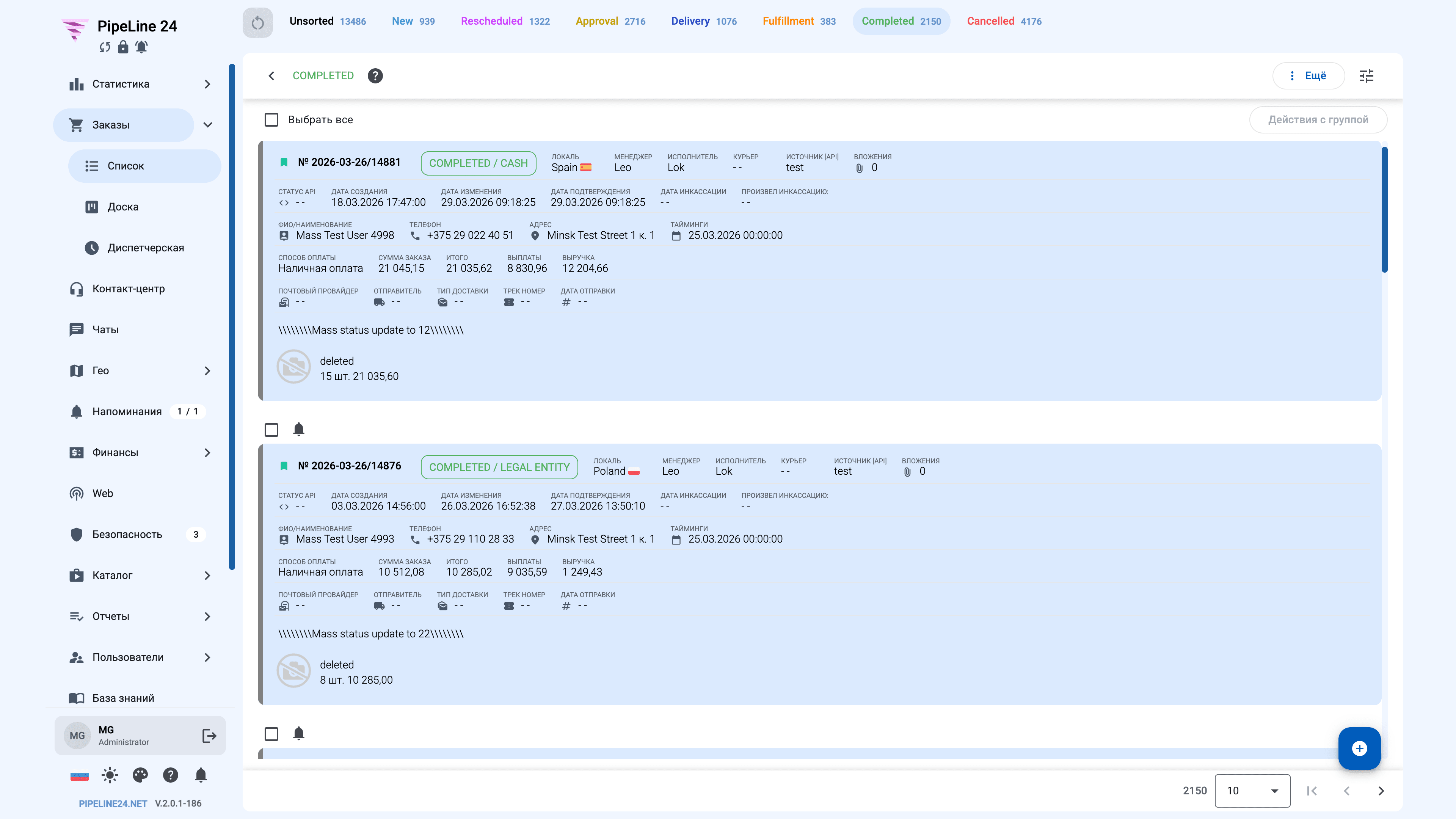Click reminder bell above order 2026-03-26/14876
This screenshot has width=1456, height=819.
[x=299, y=430]
